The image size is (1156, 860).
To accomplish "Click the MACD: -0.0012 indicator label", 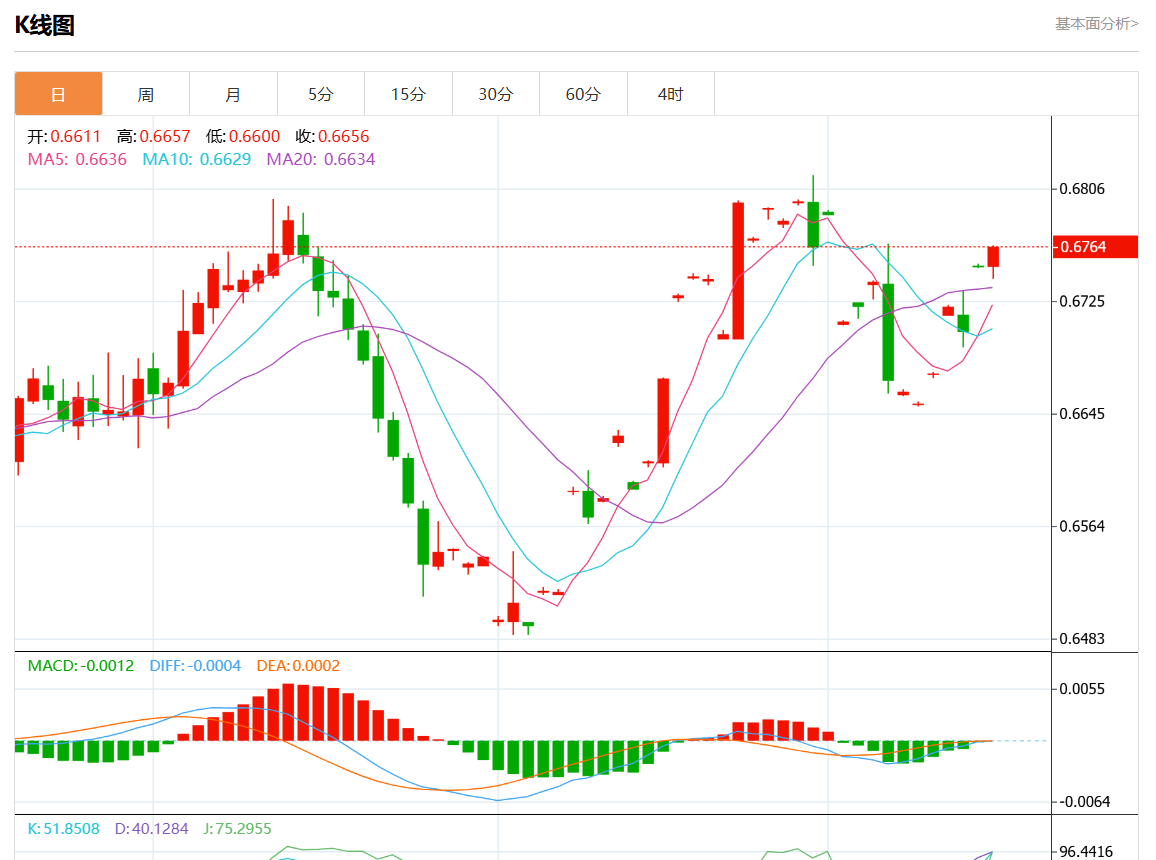I will click(81, 665).
